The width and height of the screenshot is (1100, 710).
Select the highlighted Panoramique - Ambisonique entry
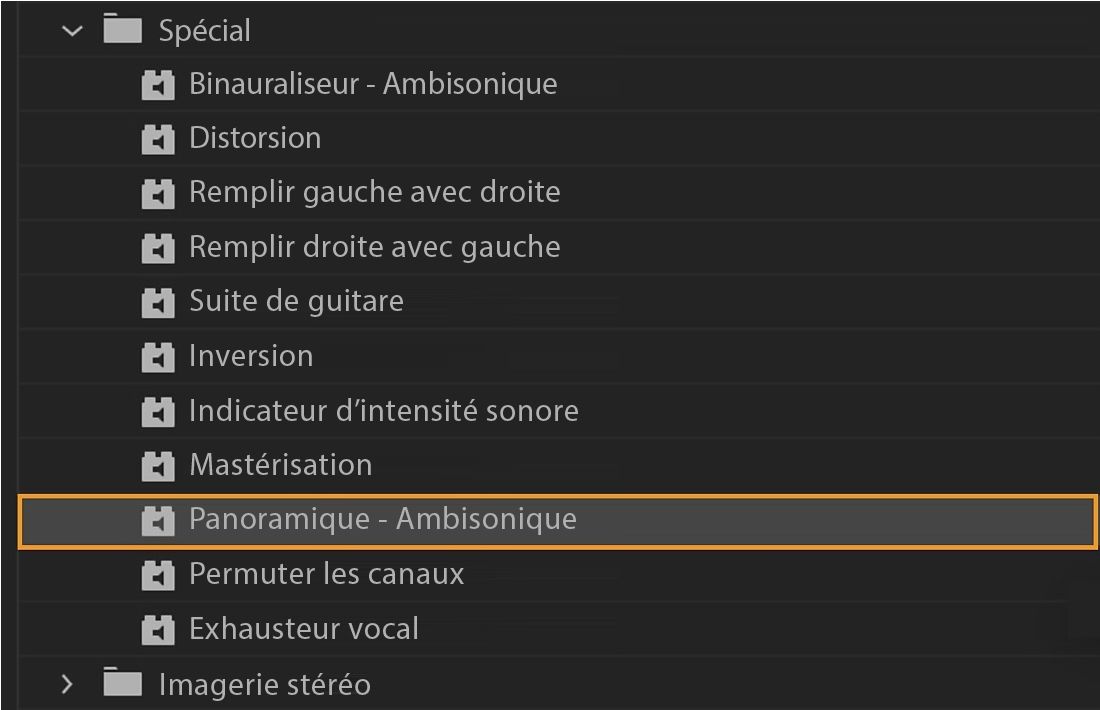click(x=383, y=519)
